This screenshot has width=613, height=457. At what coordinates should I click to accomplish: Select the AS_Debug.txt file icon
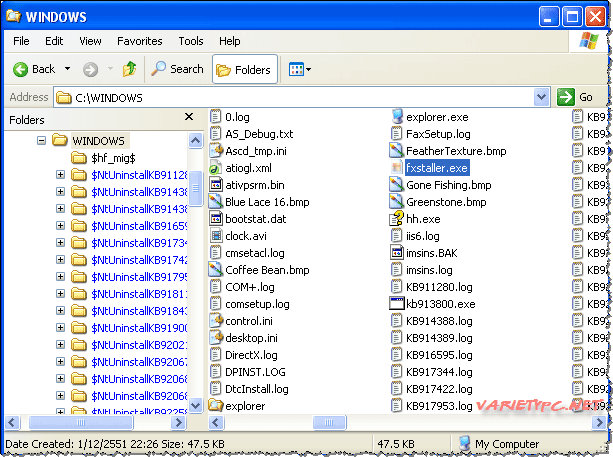click(x=215, y=134)
